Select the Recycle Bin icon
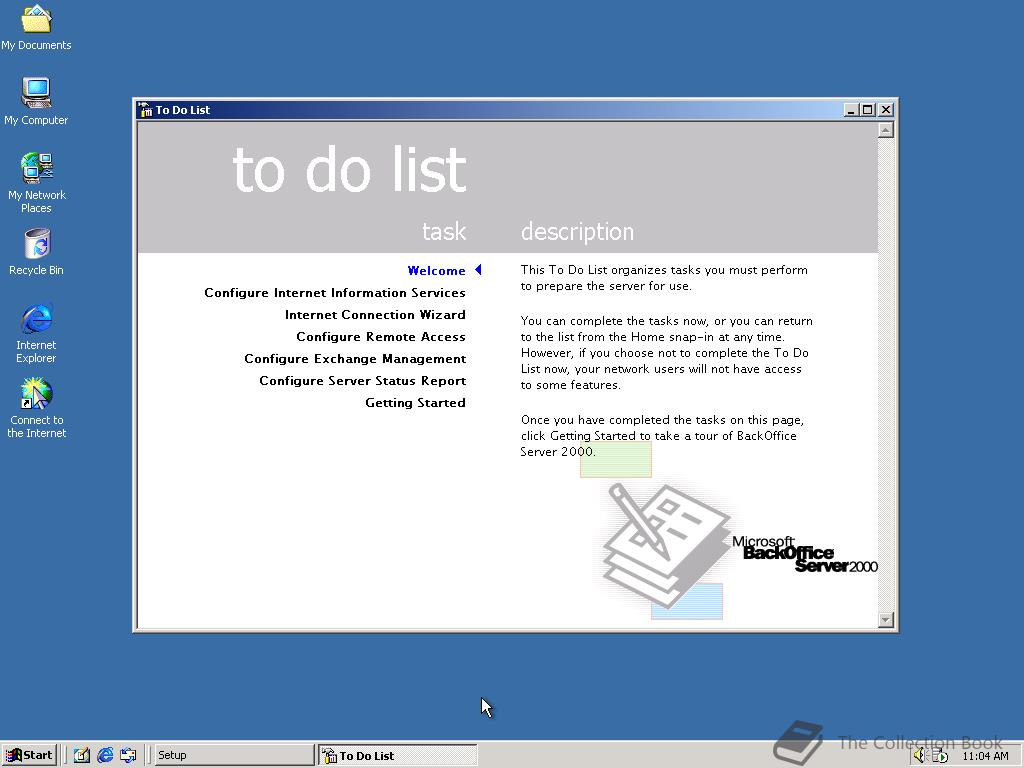Viewport: 1024px width, 768px height. [37, 252]
